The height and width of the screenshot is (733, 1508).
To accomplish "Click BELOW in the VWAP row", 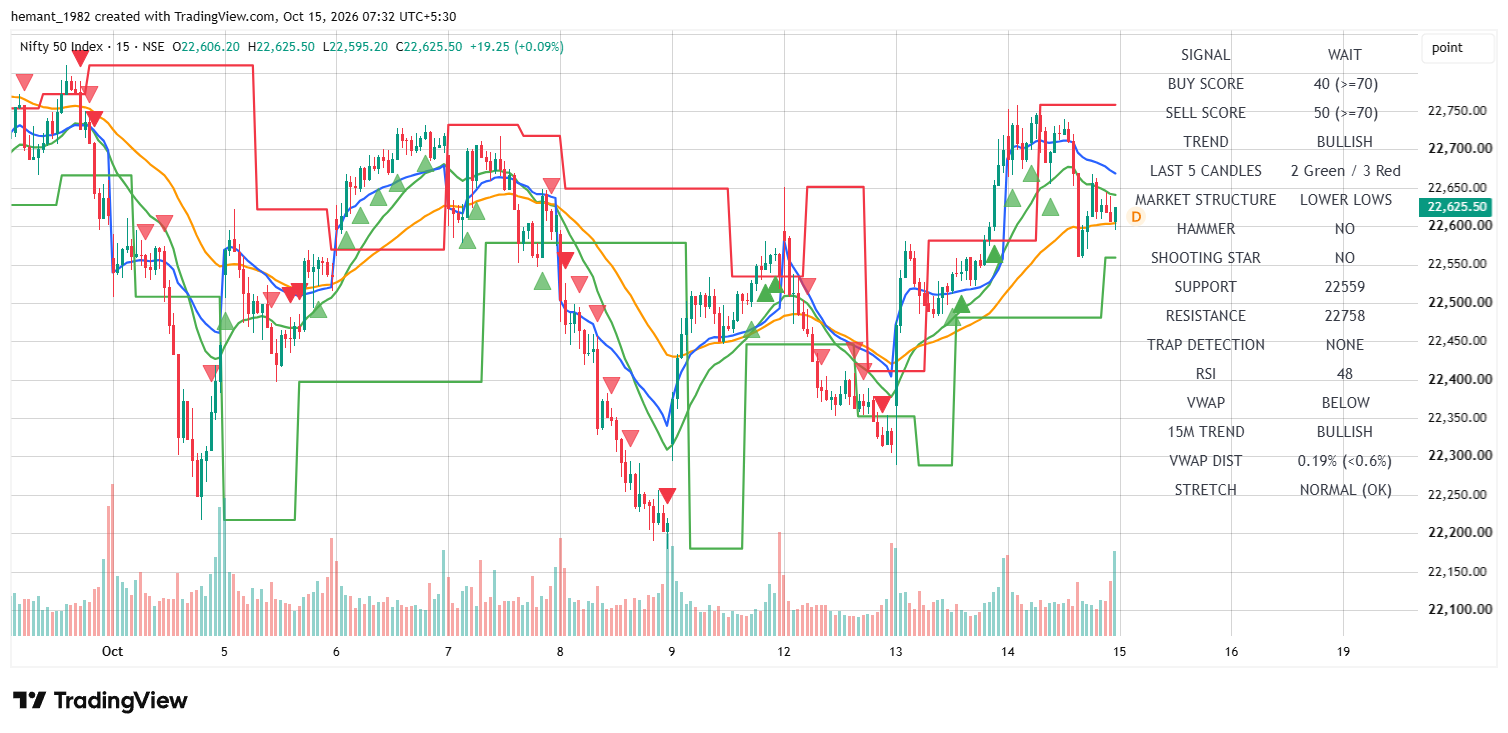I will [x=1344, y=403].
